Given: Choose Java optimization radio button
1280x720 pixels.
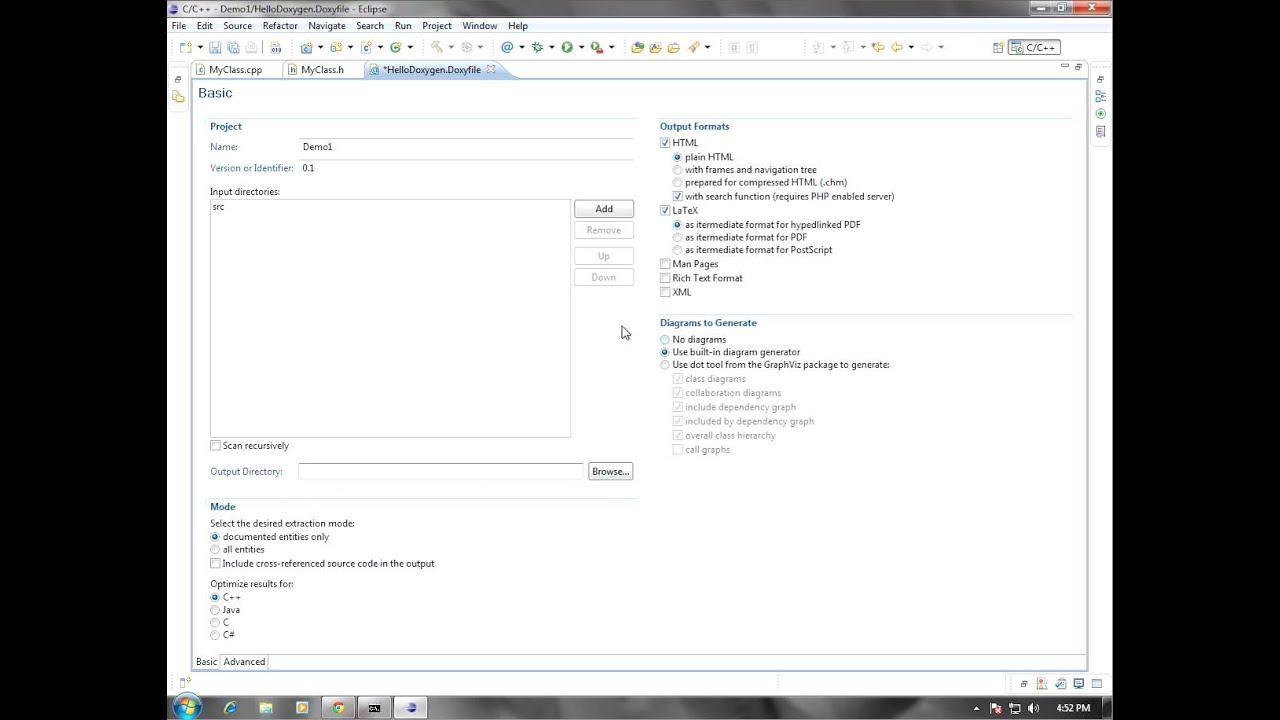Looking at the screenshot, I should [x=215, y=610].
